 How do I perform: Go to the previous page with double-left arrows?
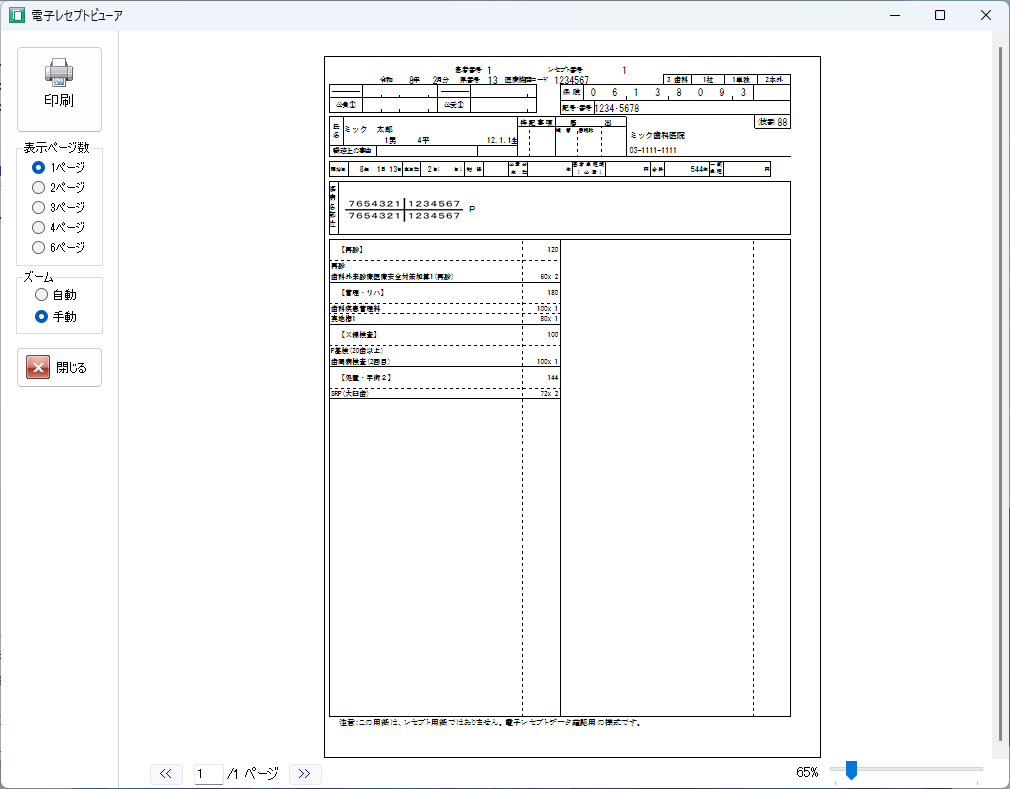(166, 773)
